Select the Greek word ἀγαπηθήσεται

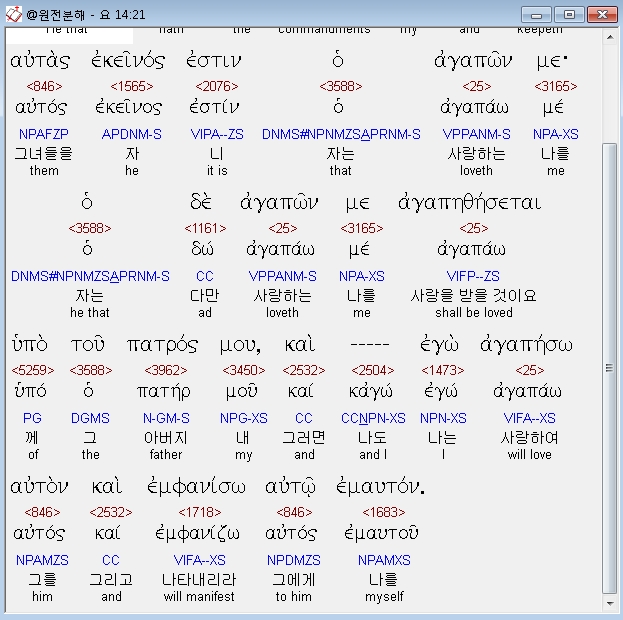click(470, 203)
